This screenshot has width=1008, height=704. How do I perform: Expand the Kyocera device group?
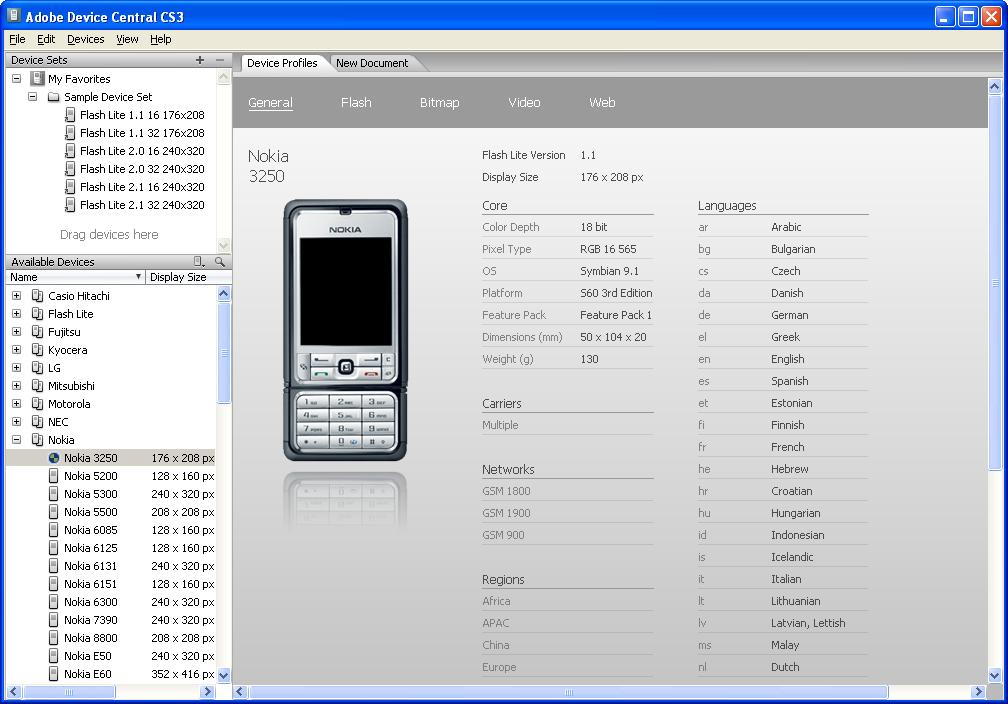click(17, 350)
